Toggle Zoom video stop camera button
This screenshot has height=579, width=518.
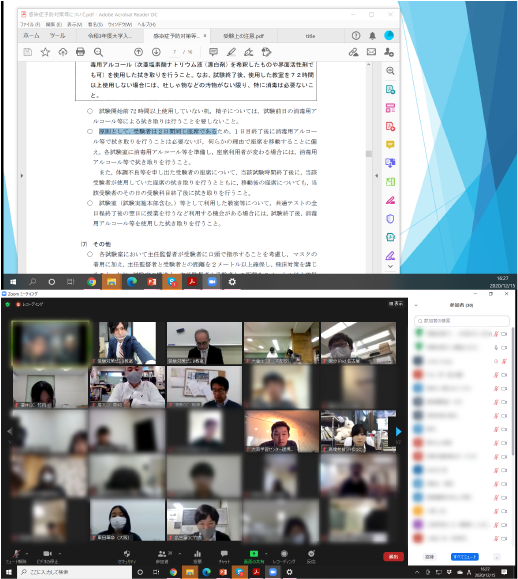click(47, 556)
